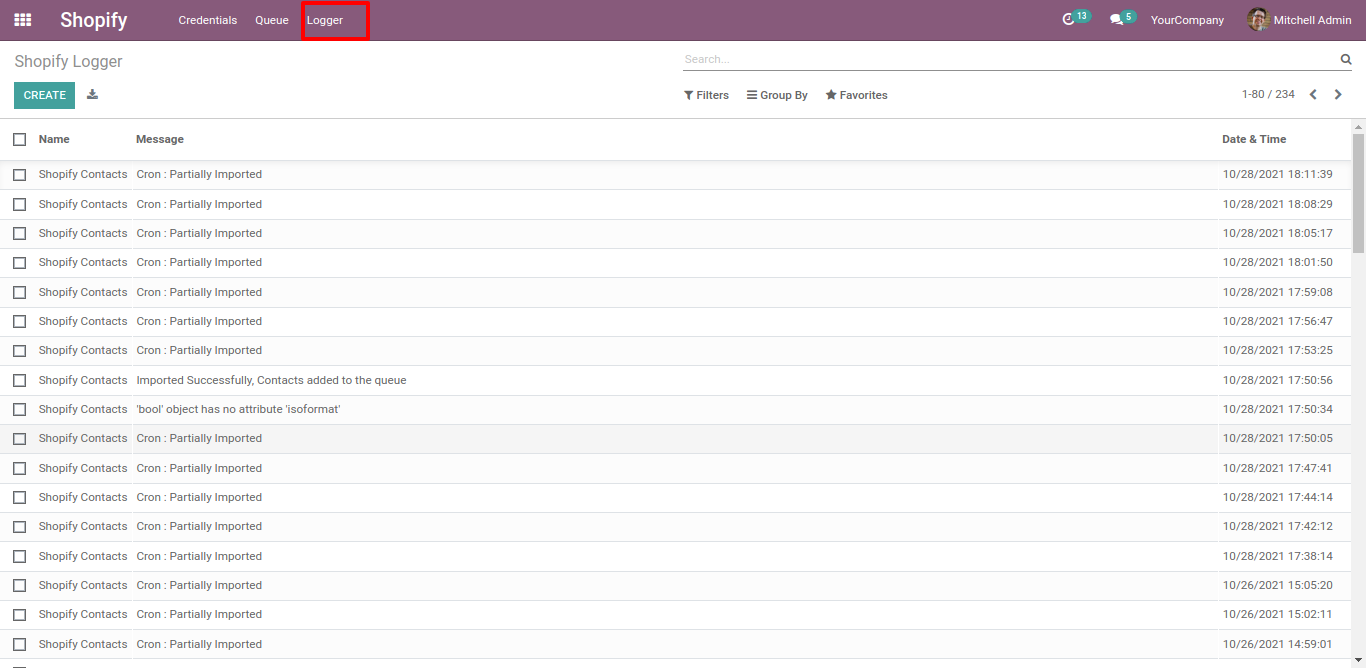Click the date 10/28/2021 17:47:41

(x=1277, y=468)
